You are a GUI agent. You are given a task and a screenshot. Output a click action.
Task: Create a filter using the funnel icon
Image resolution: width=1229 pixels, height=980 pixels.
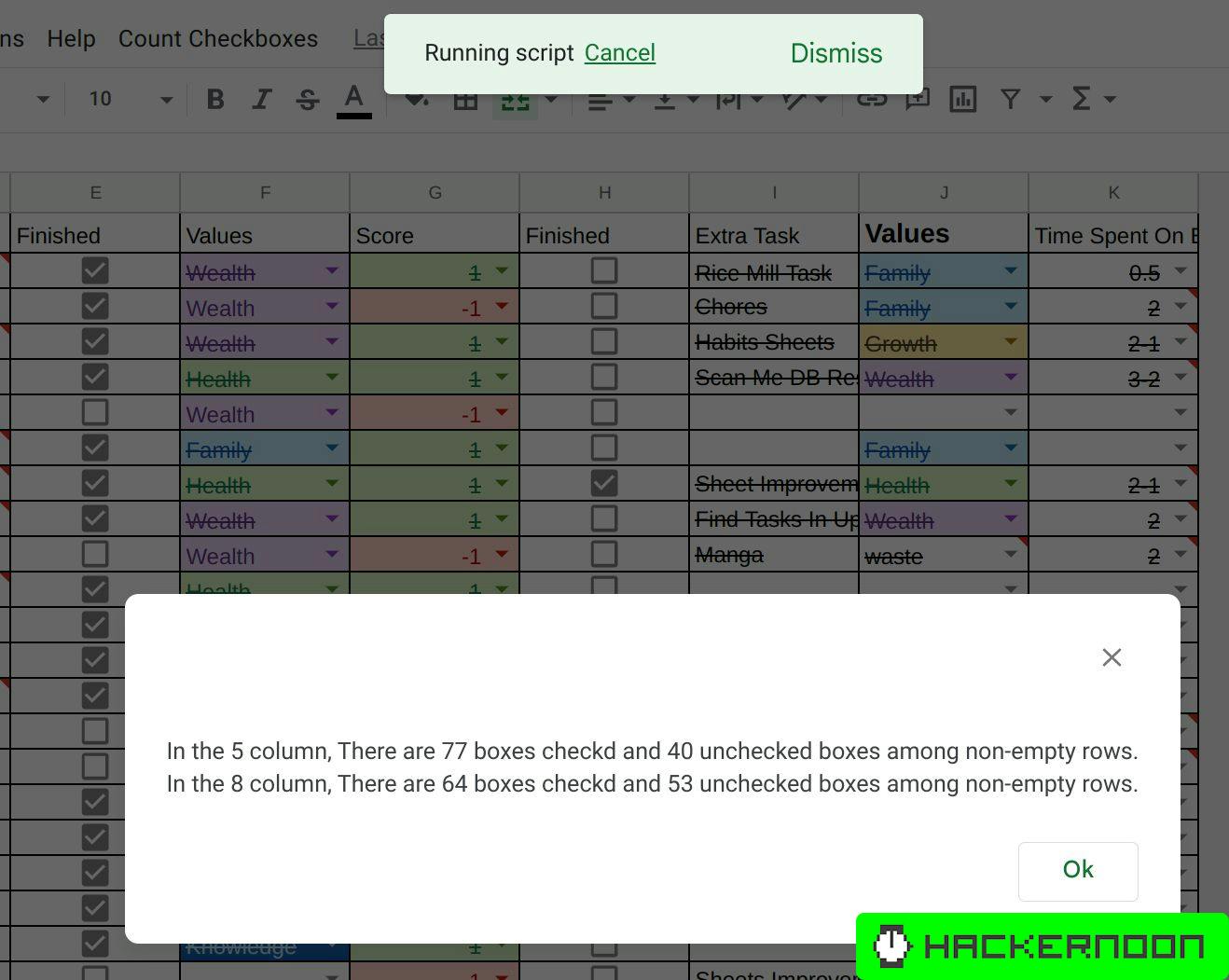pyautogui.click(x=1010, y=98)
